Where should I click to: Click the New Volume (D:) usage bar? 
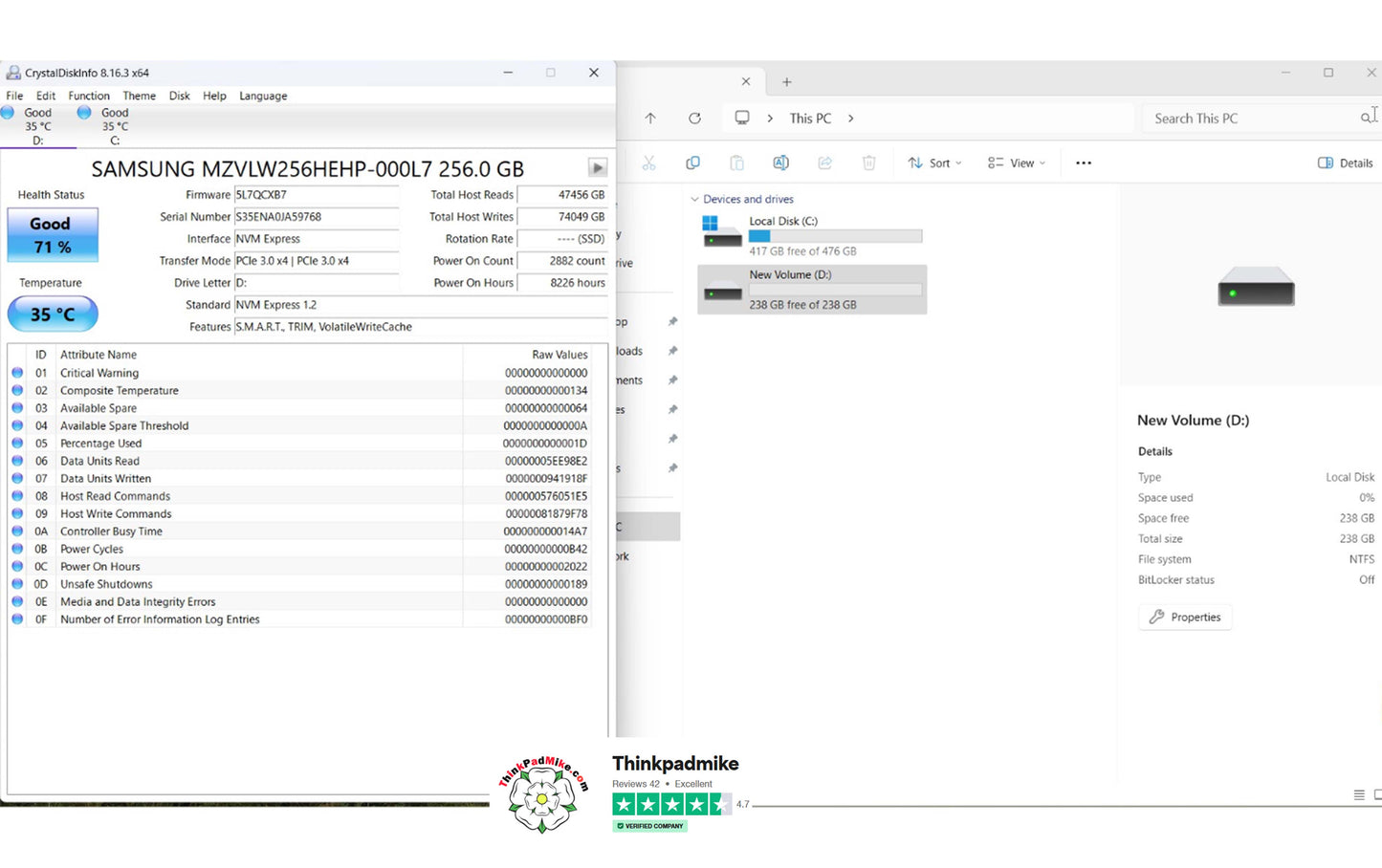coord(835,290)
